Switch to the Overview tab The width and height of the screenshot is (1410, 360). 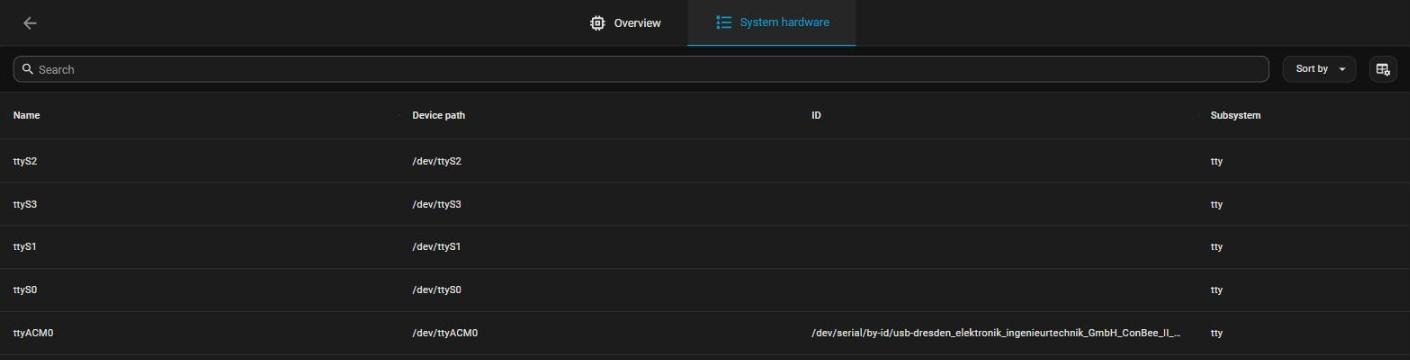(x=626, y=23)
